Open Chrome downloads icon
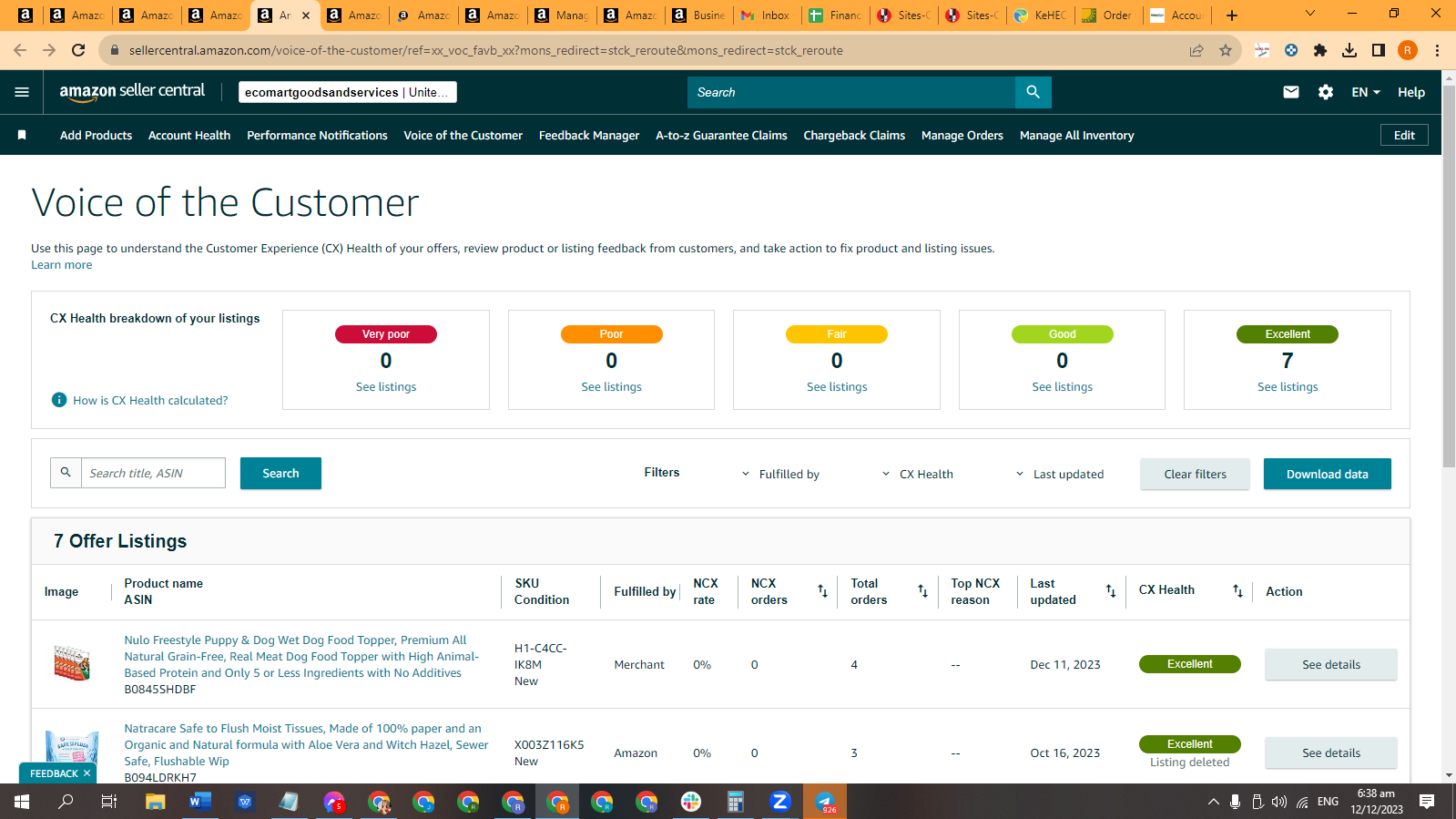The width and height of the screenshot is (1456, 819). point(1349,50)
